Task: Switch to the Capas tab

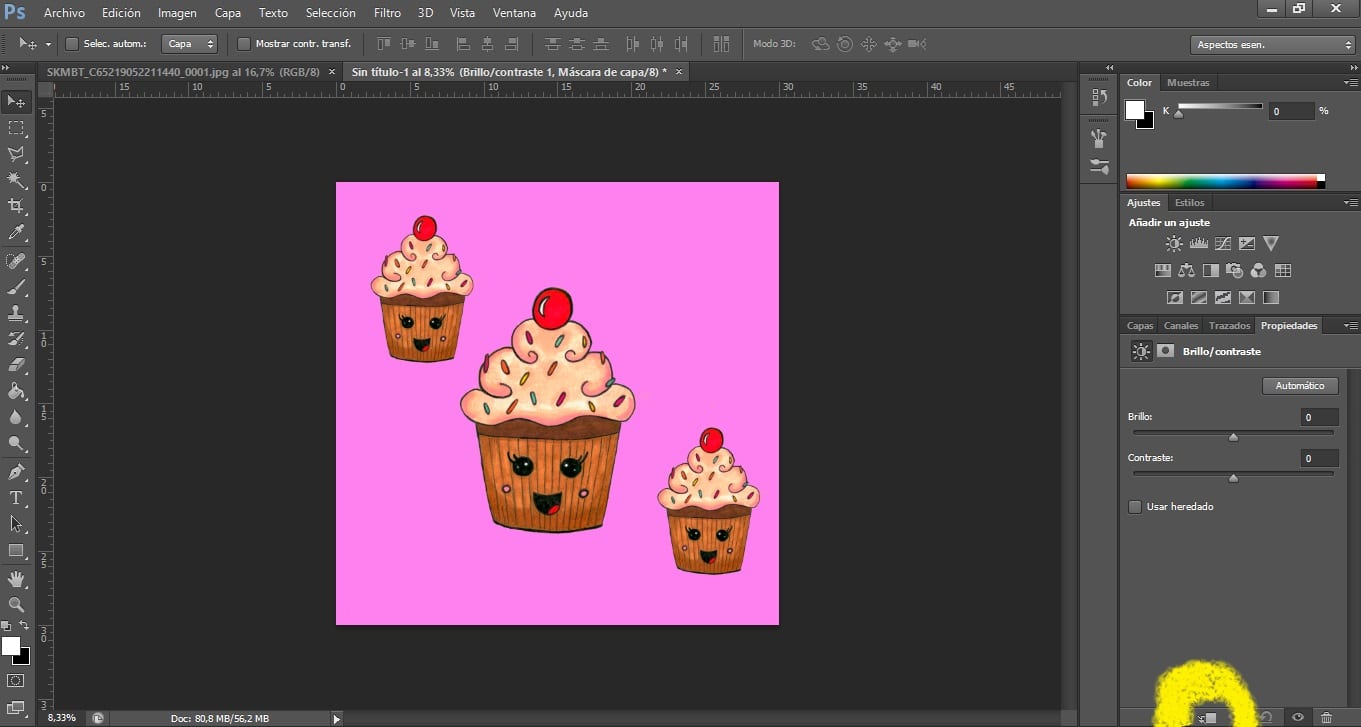Action: click(x=1140, y=326)
